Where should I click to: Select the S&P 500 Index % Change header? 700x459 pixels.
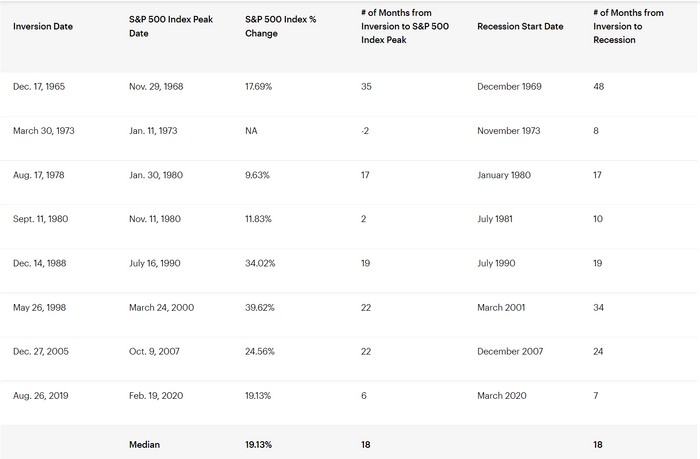coord(281,26)
